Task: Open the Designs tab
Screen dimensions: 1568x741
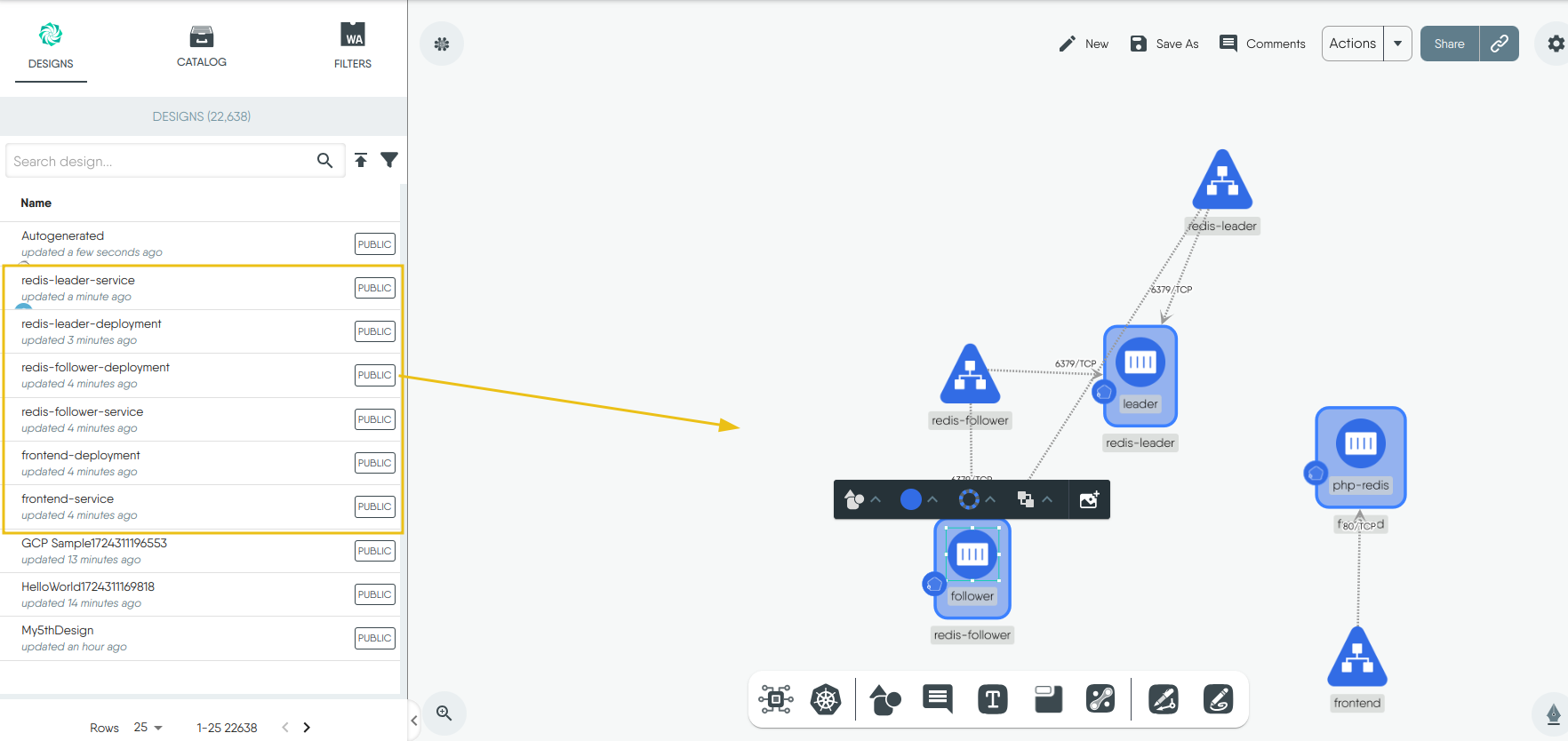Action: (51, 46)
